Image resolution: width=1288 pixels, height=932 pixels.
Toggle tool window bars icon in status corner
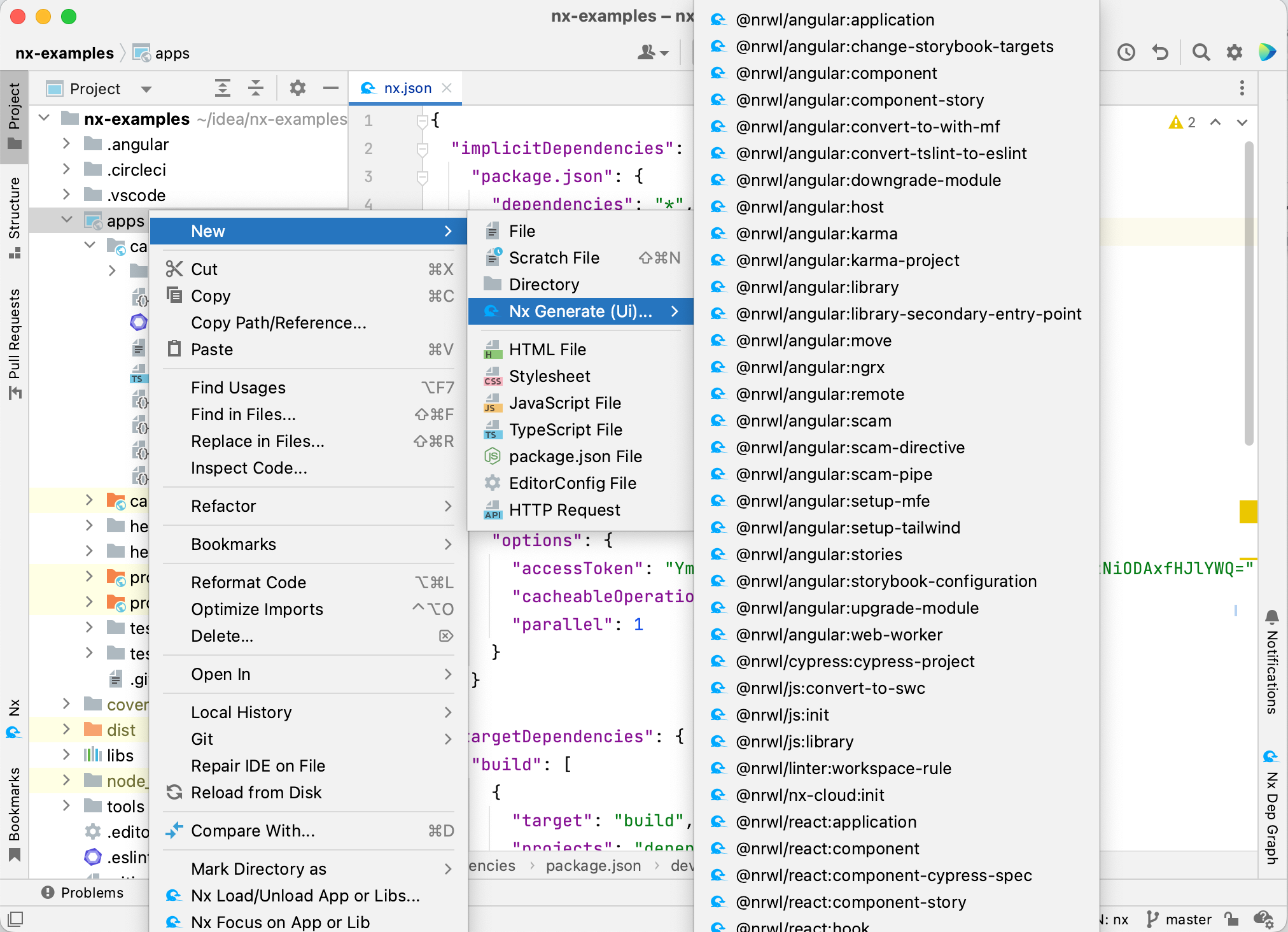15,919
